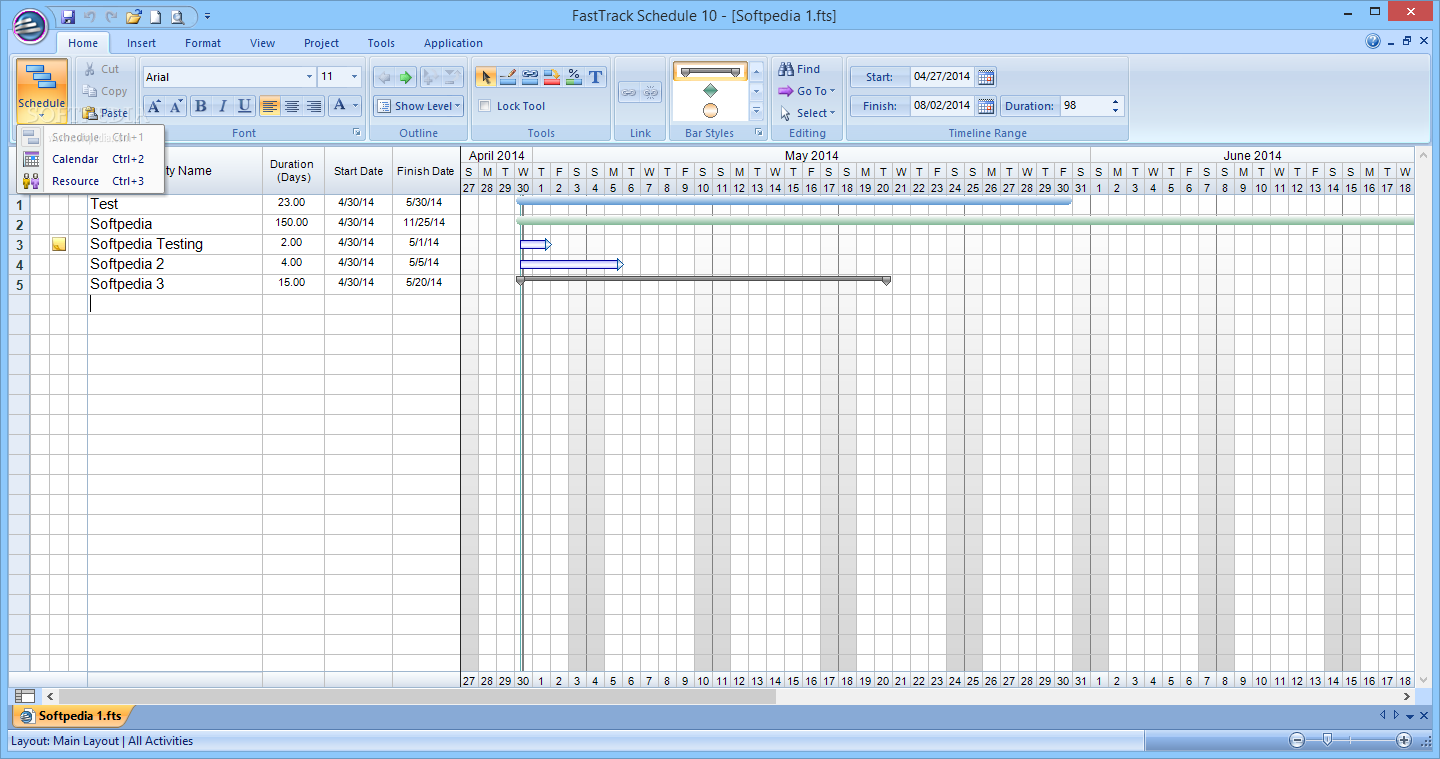Screen dimensions: 1440x759
Task: Open the font size dropdown showing 11
Action: tap(354, 77)
